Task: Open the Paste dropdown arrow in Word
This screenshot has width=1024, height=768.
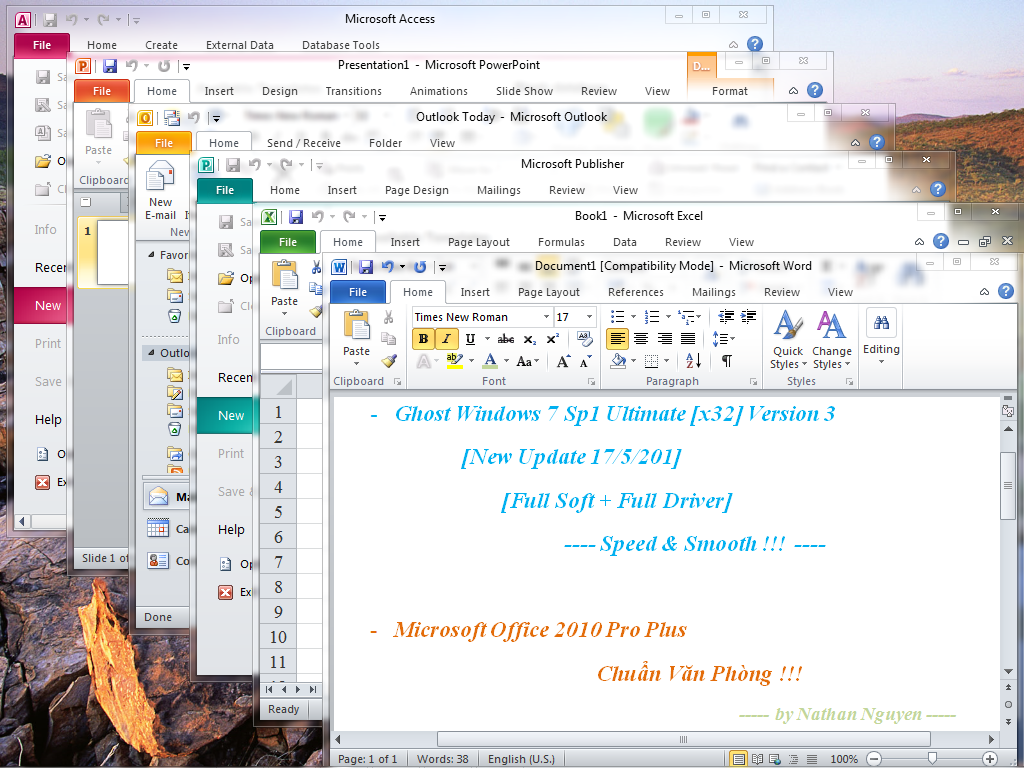Action: pyautogui.click(x=357, y=363)
